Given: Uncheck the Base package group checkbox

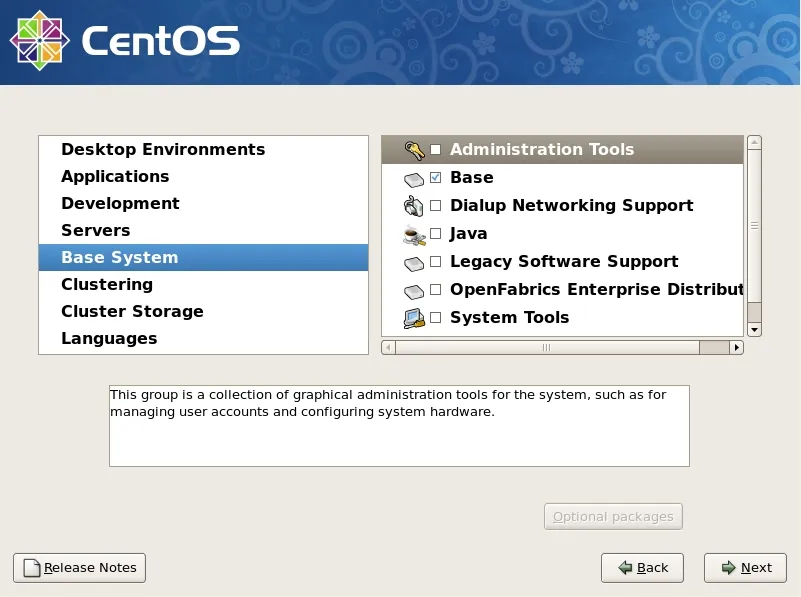Looking at the screenshot, I should tap(436, 178).
